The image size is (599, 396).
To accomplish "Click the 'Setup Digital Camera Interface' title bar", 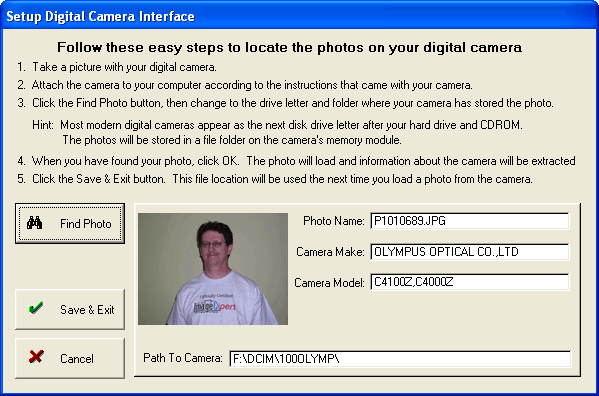I will point(300,16).
